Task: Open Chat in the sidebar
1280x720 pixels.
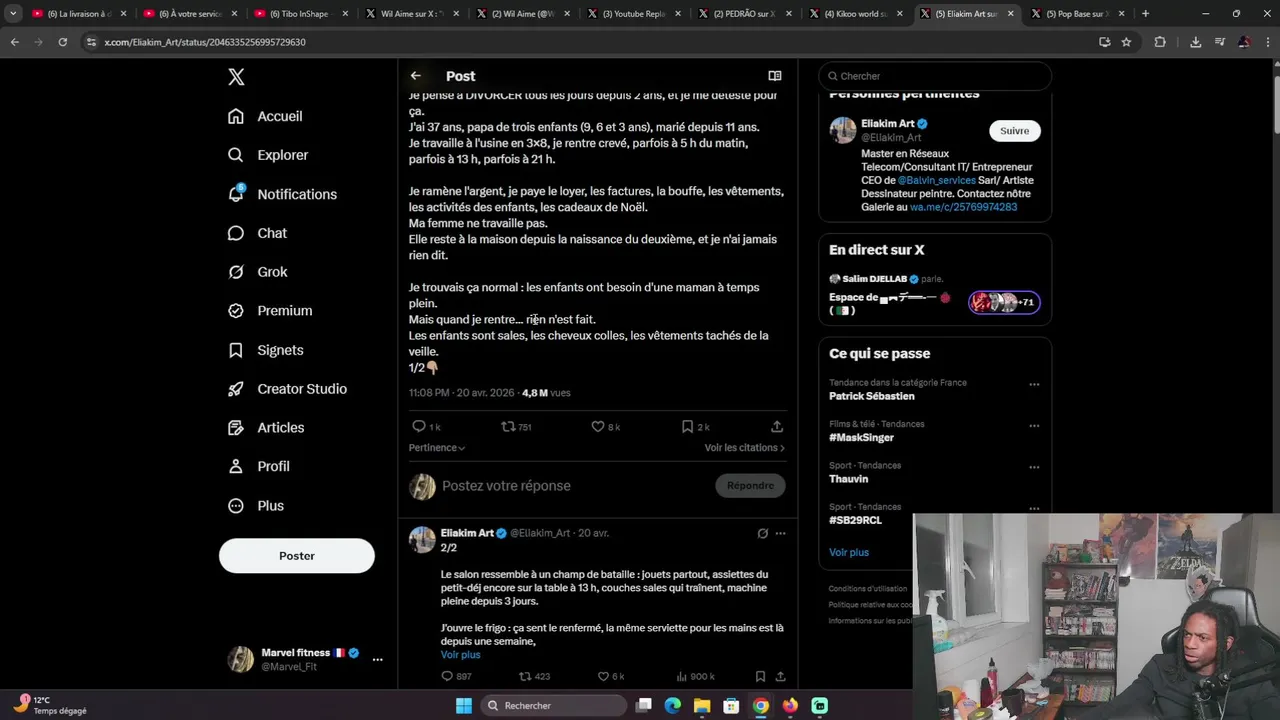Action: 257,233
